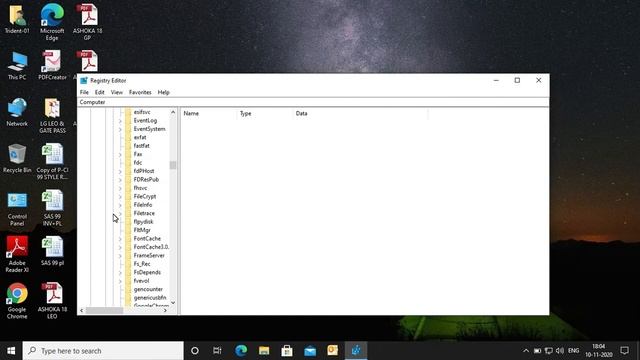Select the genericusbfn key in the tree

click(x=150, y=298)
